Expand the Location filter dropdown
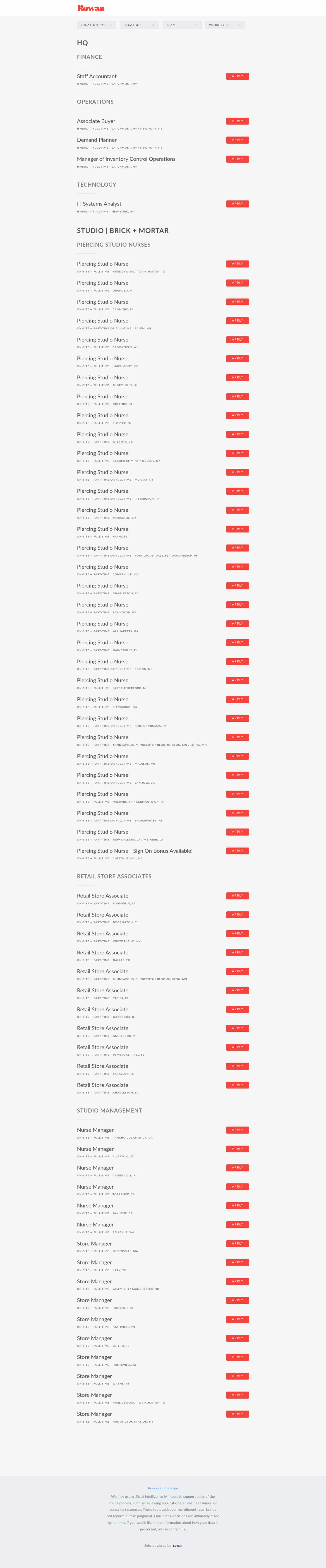Image resolution: width=326 pixels, height=1568 pixels. (x=139, y=25)
